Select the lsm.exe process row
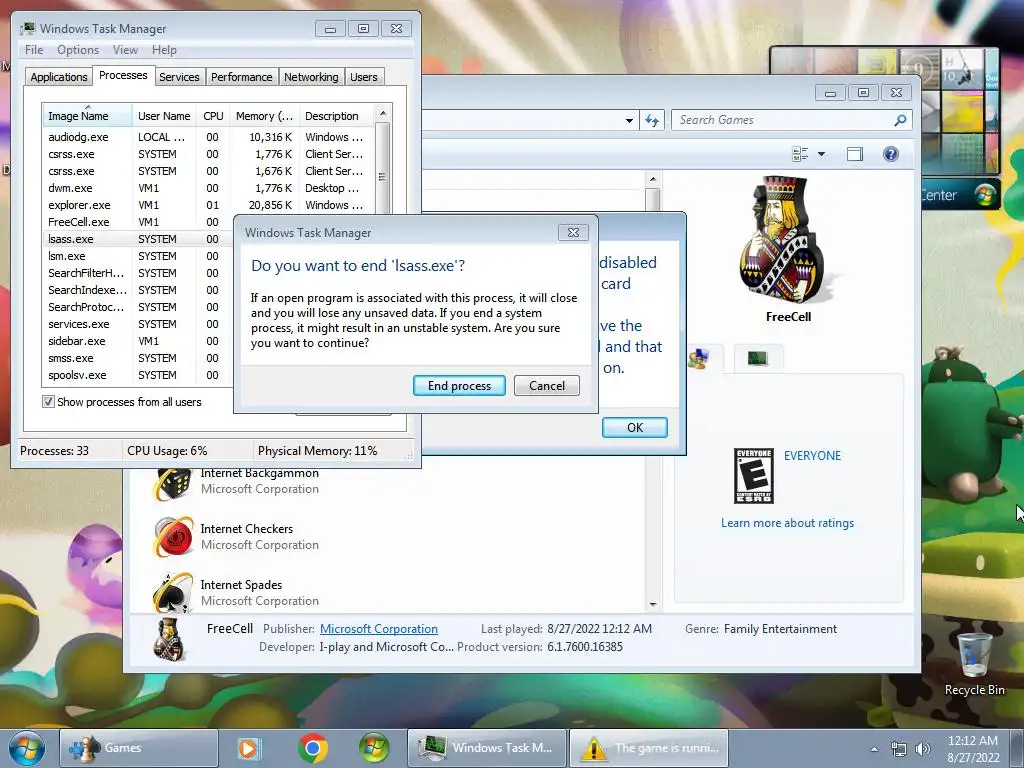The width and height of the screenshot is (1024, 768). 138,256
